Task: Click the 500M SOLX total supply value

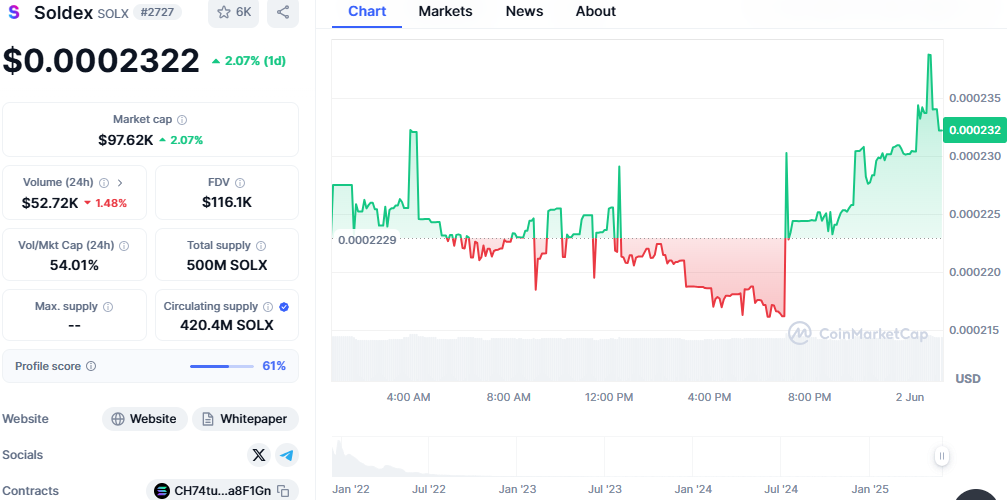Action: click(x=227, y=265)
